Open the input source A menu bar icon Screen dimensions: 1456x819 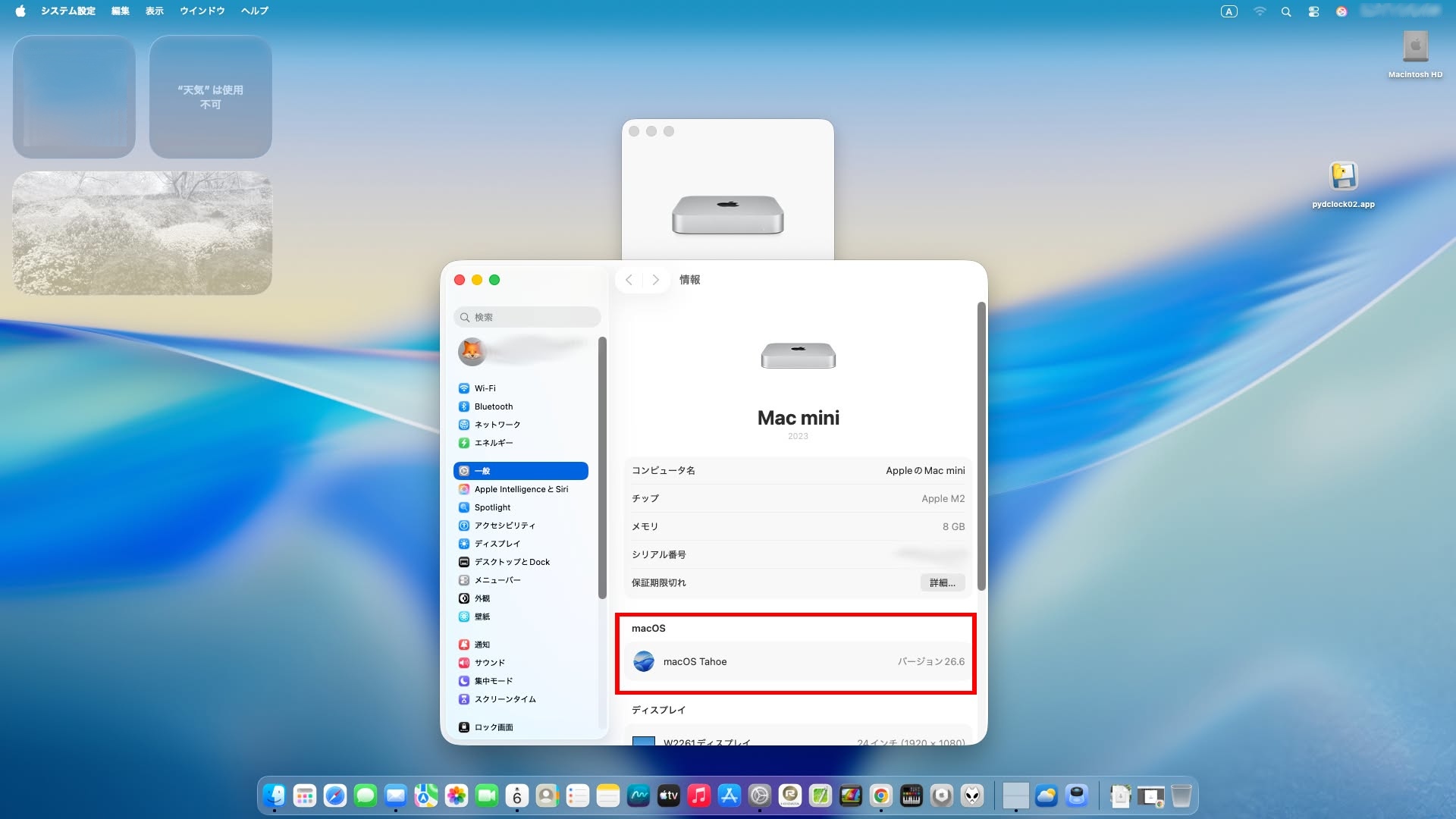[1229, 11]
